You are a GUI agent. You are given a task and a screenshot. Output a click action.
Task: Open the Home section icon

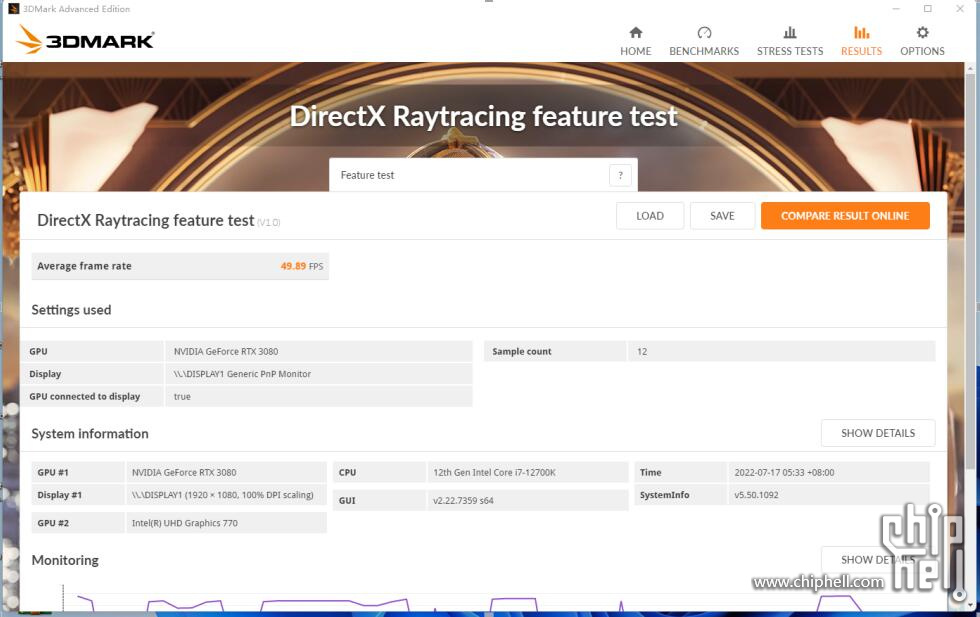tap(636, 33)
